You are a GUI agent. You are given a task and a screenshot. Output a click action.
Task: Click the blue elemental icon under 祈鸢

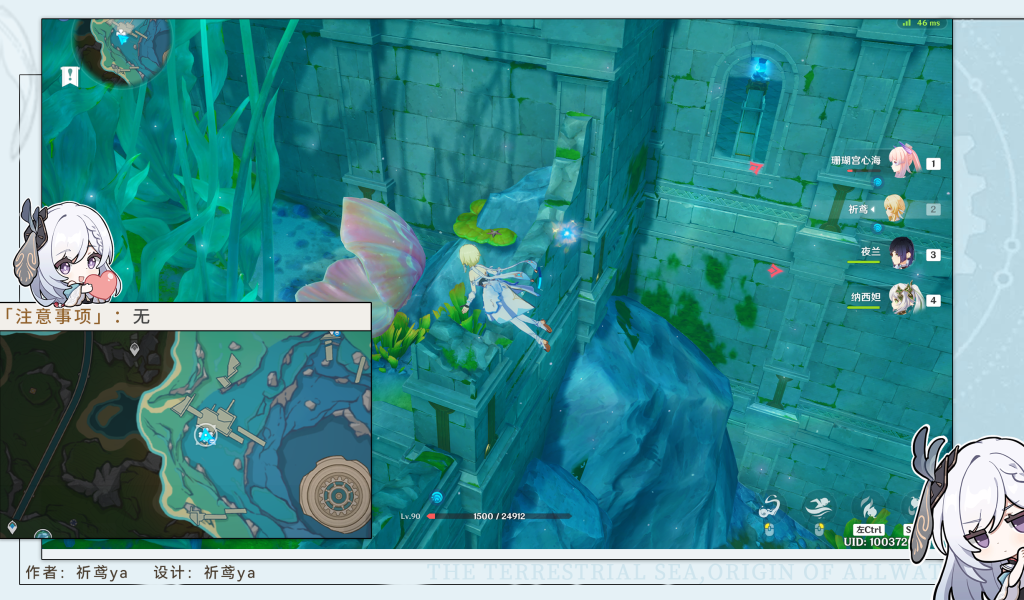(878, 228)
